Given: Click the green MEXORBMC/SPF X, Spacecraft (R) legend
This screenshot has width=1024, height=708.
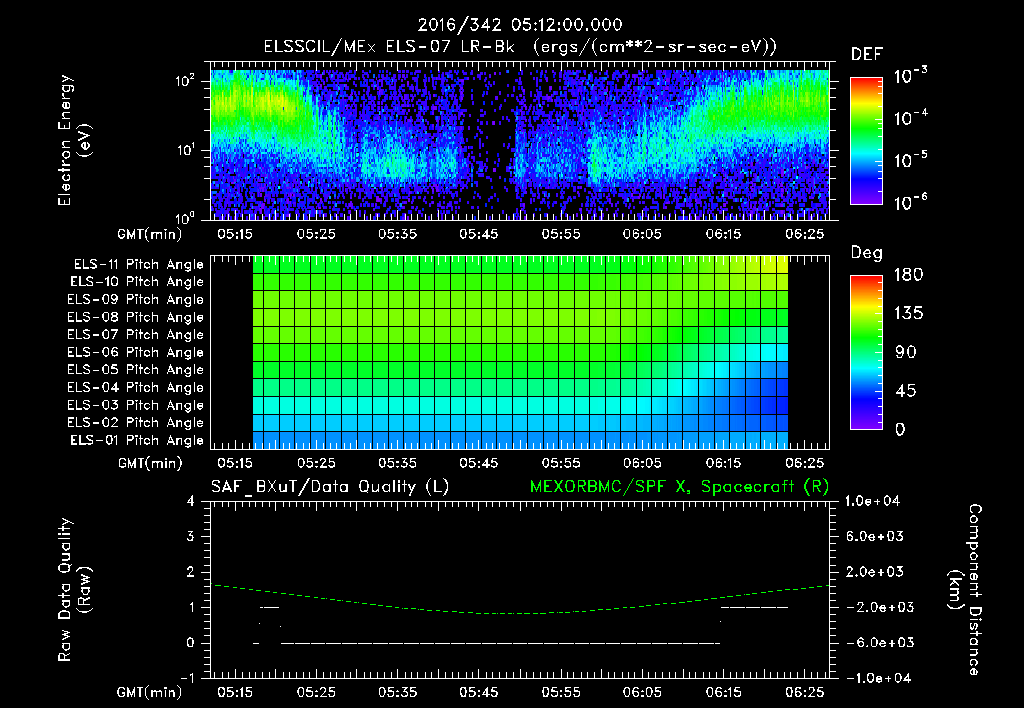Looking at the screenshot, I should [679, 487].
